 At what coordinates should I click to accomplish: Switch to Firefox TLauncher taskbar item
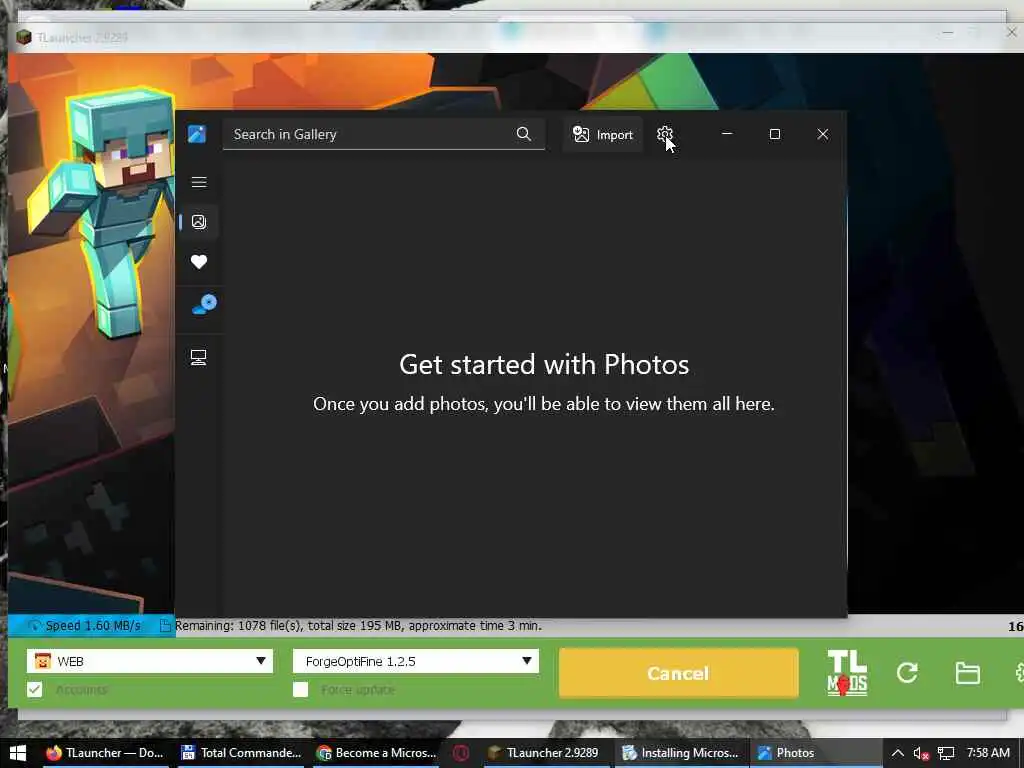(x=104, y=753)
